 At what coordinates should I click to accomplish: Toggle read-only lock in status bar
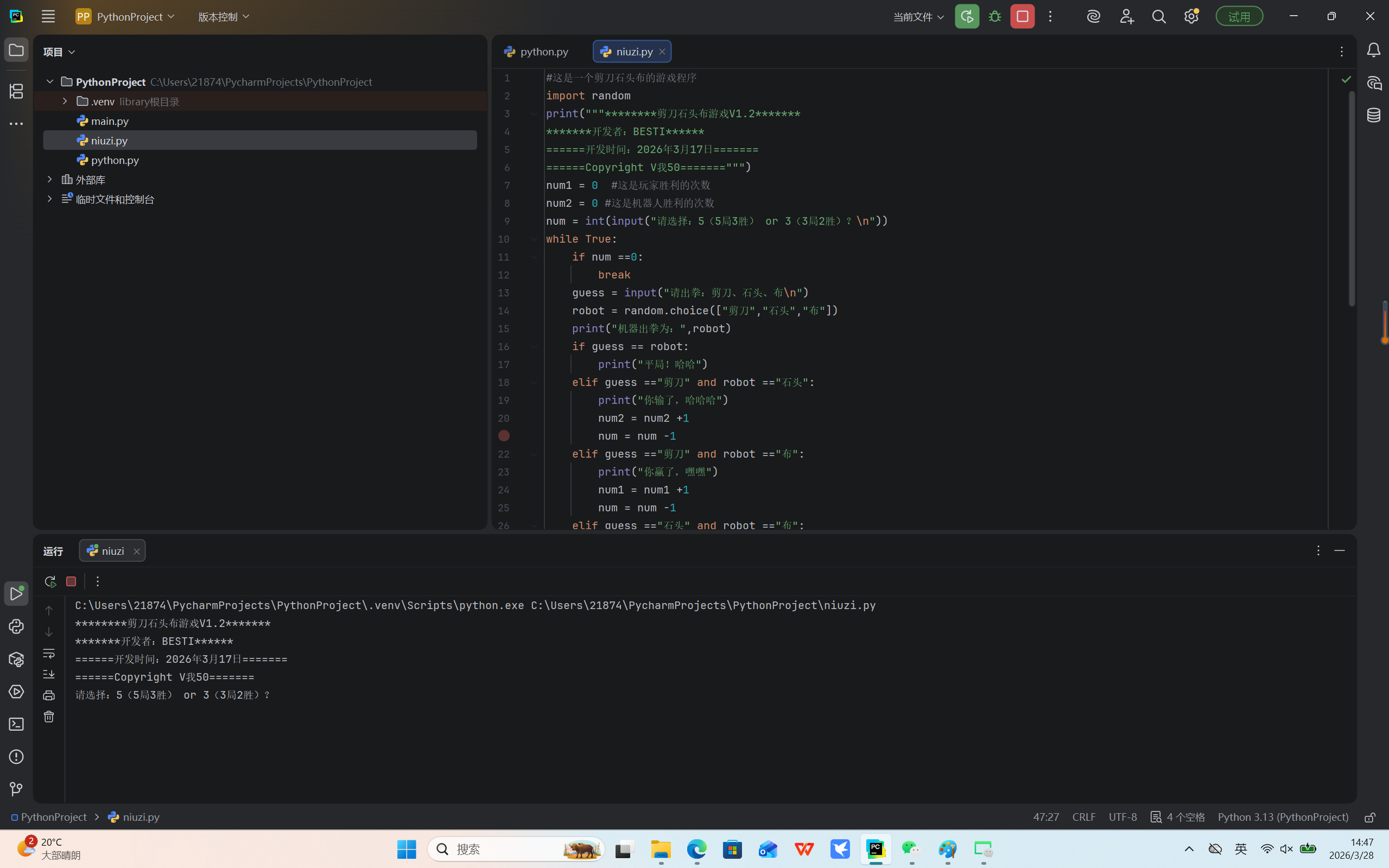pyautogui.click(x=1369, y=817)
